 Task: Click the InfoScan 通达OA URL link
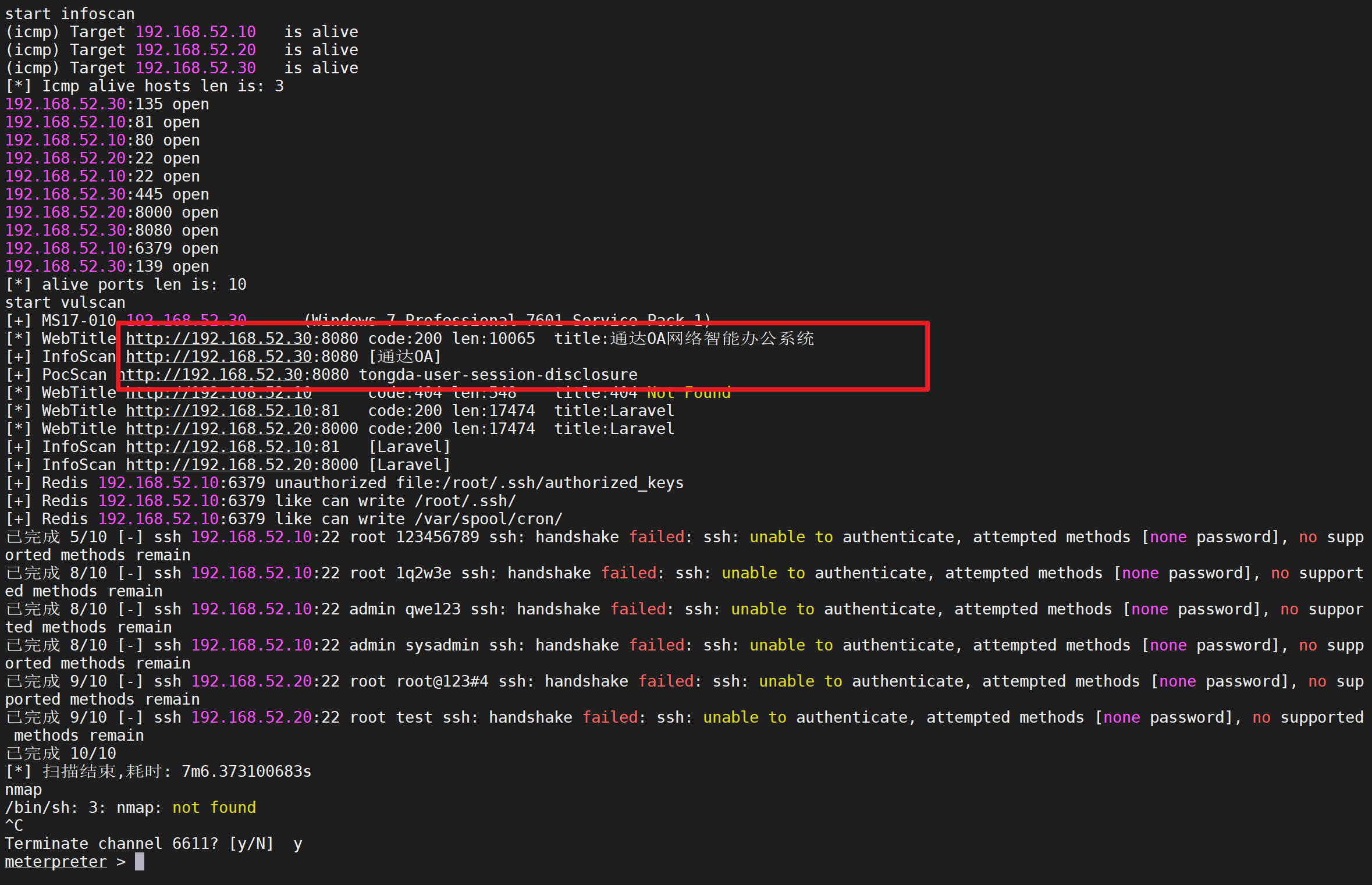point(218,357)
